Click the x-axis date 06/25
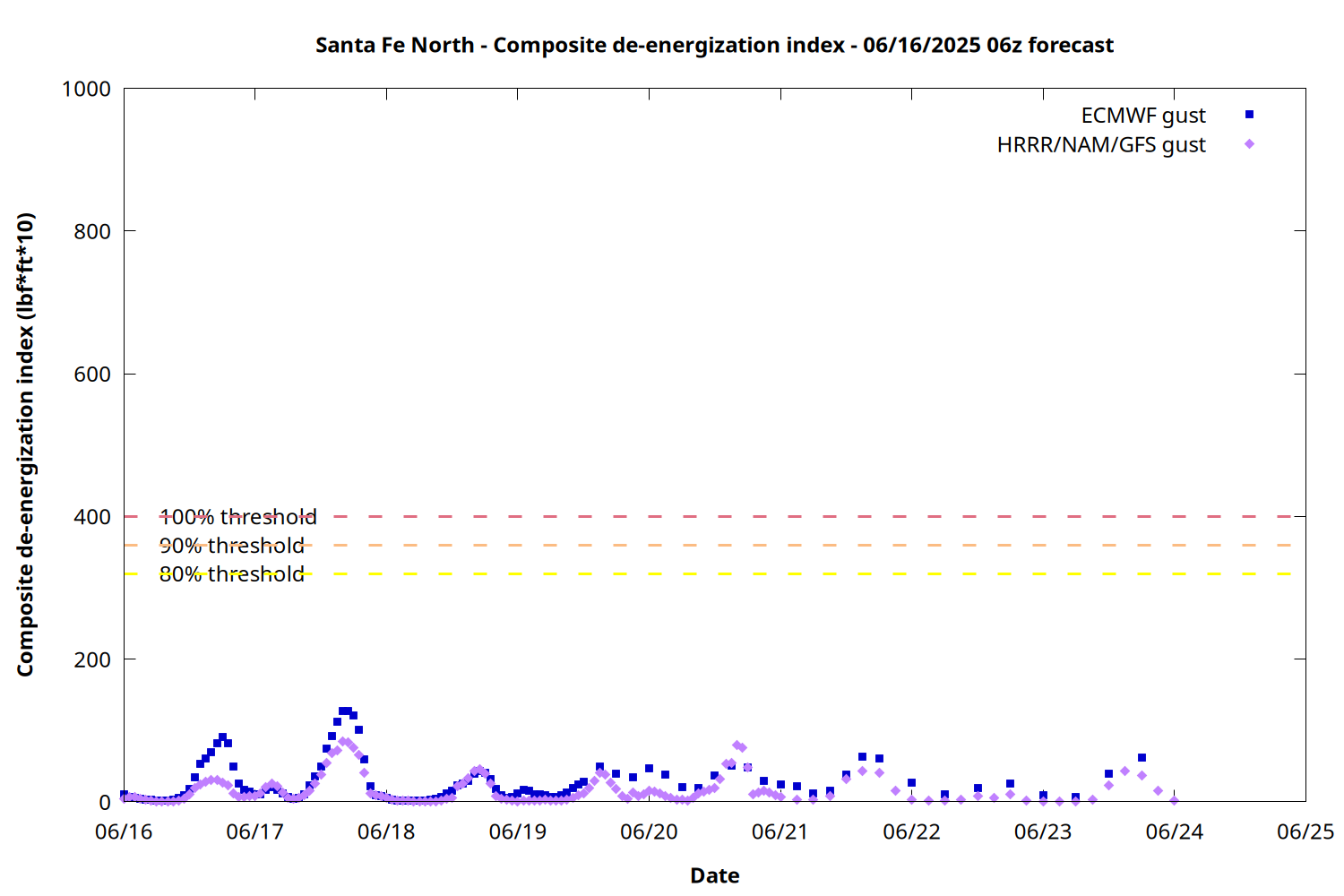Viewport: 1344px width, 896px height. [1305, 831]
